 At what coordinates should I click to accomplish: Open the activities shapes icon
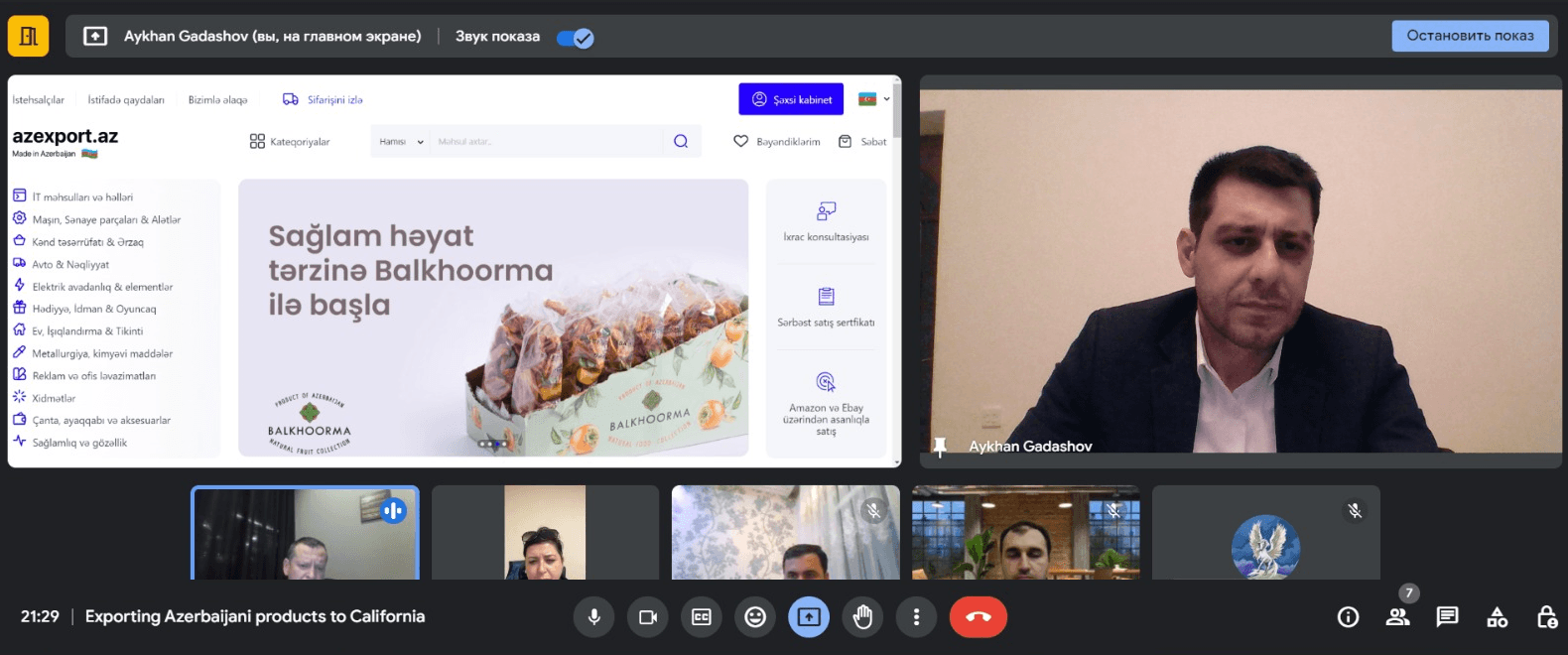click(1497, 617)
